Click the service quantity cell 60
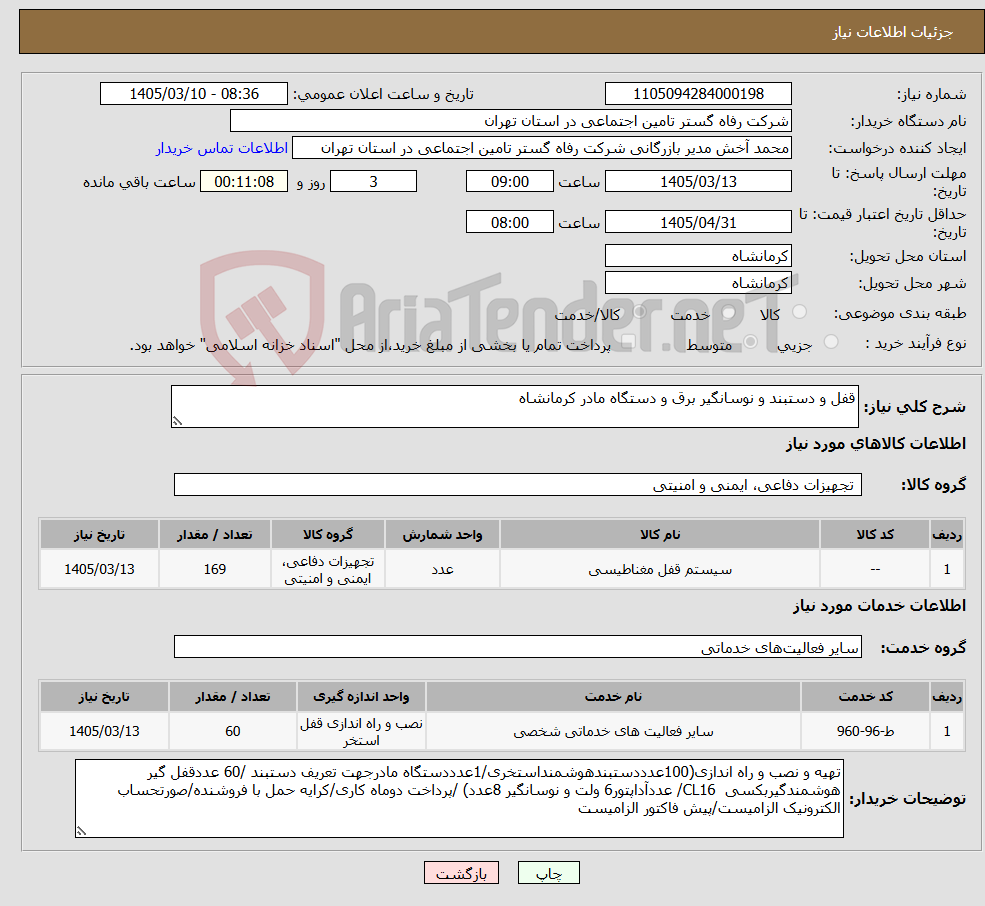The height and width of the screenshot is (906, 985). point(232,731)
